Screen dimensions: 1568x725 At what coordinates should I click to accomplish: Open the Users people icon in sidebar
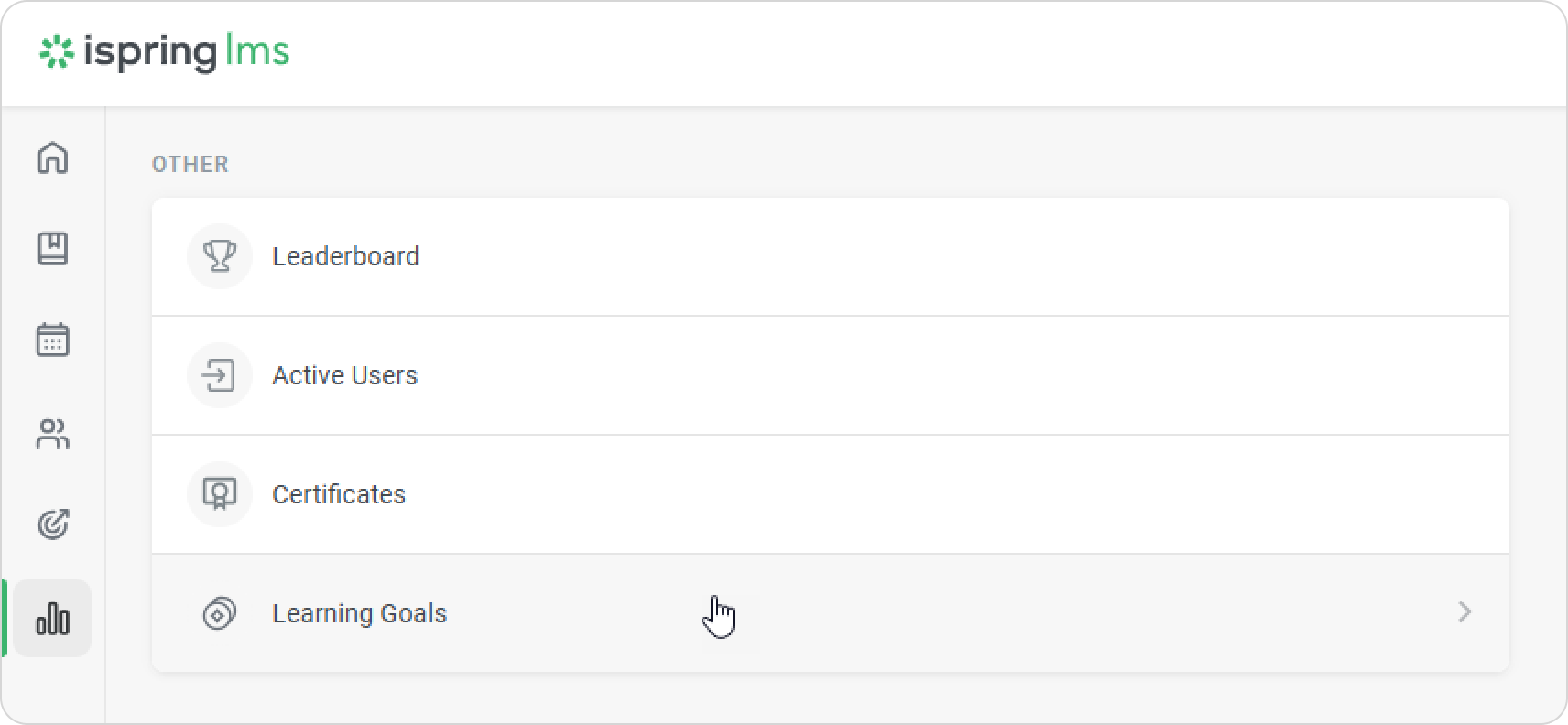pyautogui.click(x=52, y=433)
